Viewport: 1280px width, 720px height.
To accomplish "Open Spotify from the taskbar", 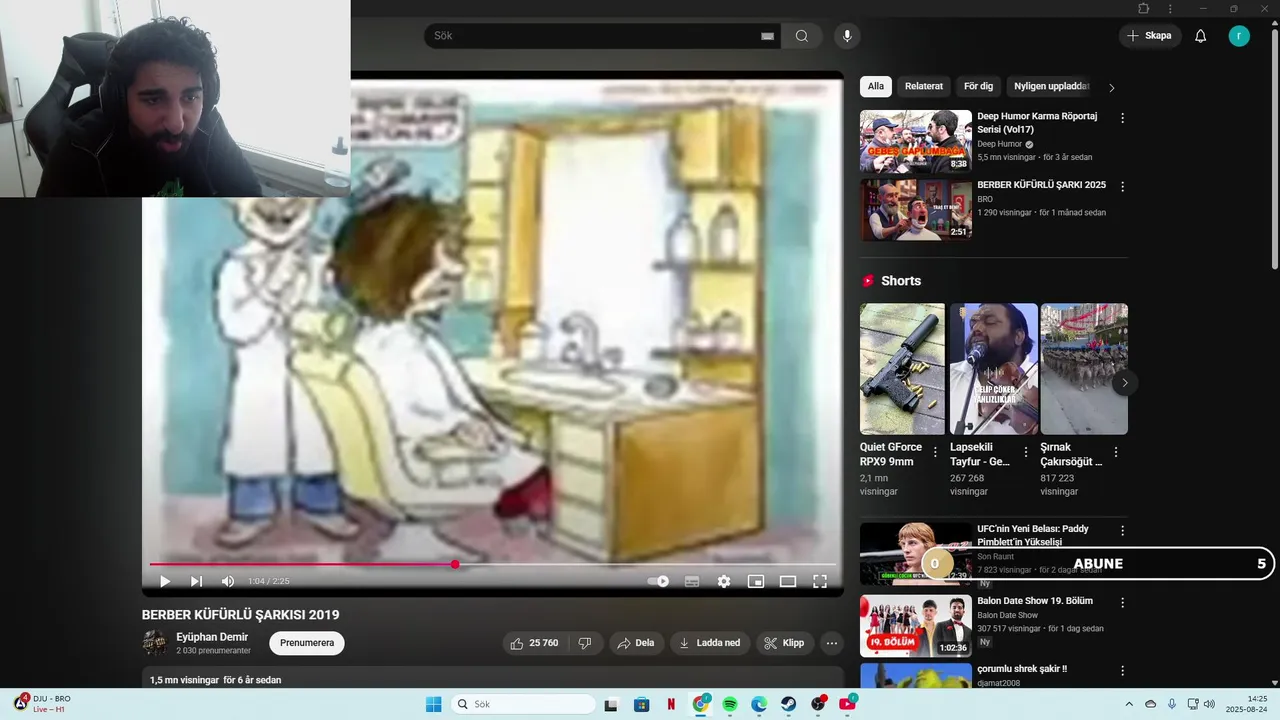I will [x=730, y=704].
